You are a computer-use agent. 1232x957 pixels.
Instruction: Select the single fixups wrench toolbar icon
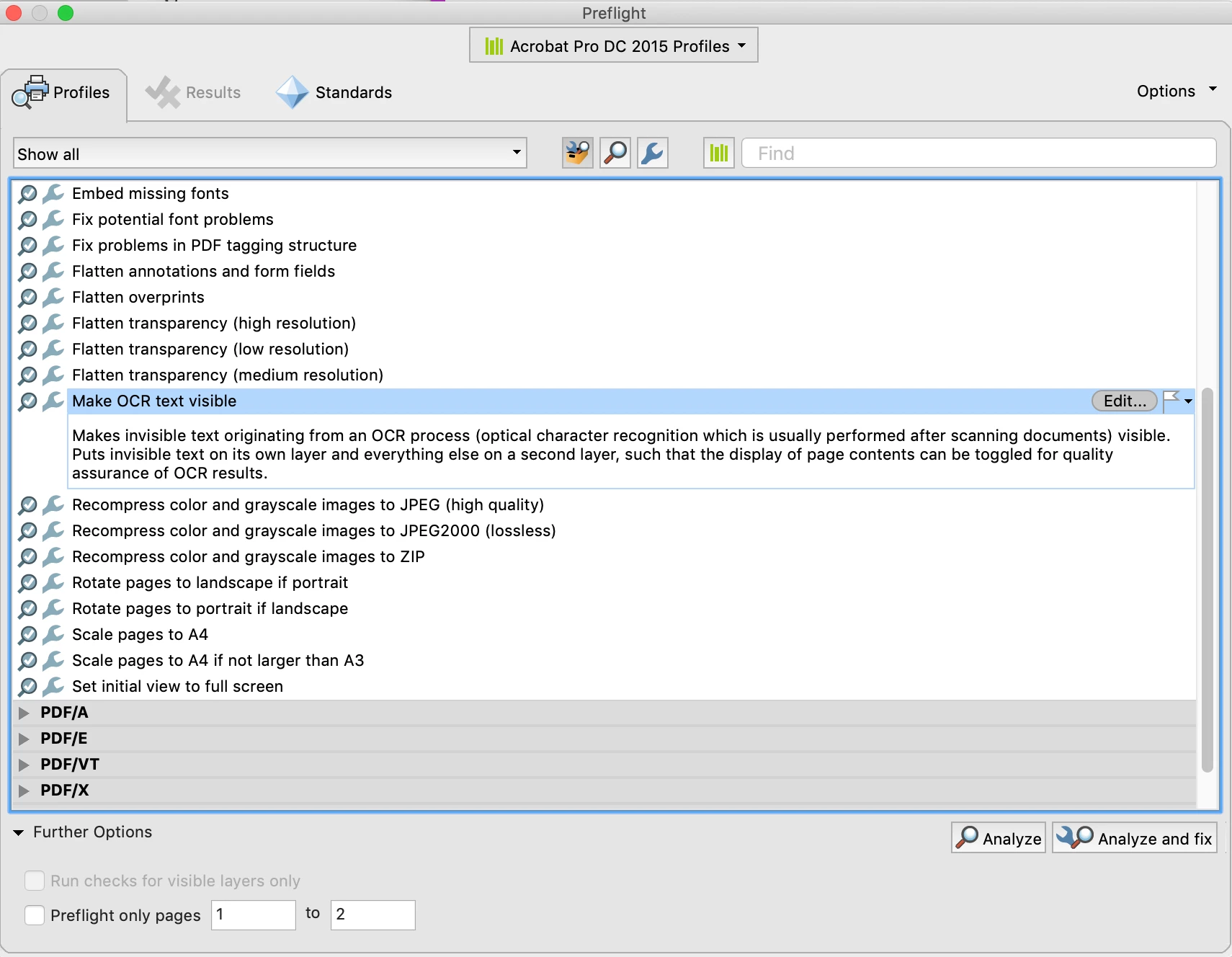(x=653, y=153)
